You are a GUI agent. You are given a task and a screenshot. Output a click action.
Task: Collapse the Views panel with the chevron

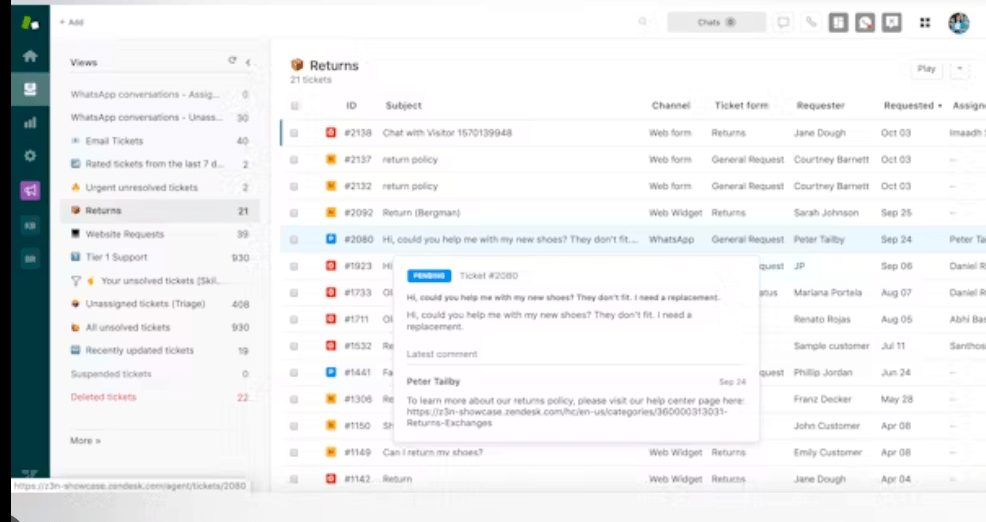[x=247, y=62]
